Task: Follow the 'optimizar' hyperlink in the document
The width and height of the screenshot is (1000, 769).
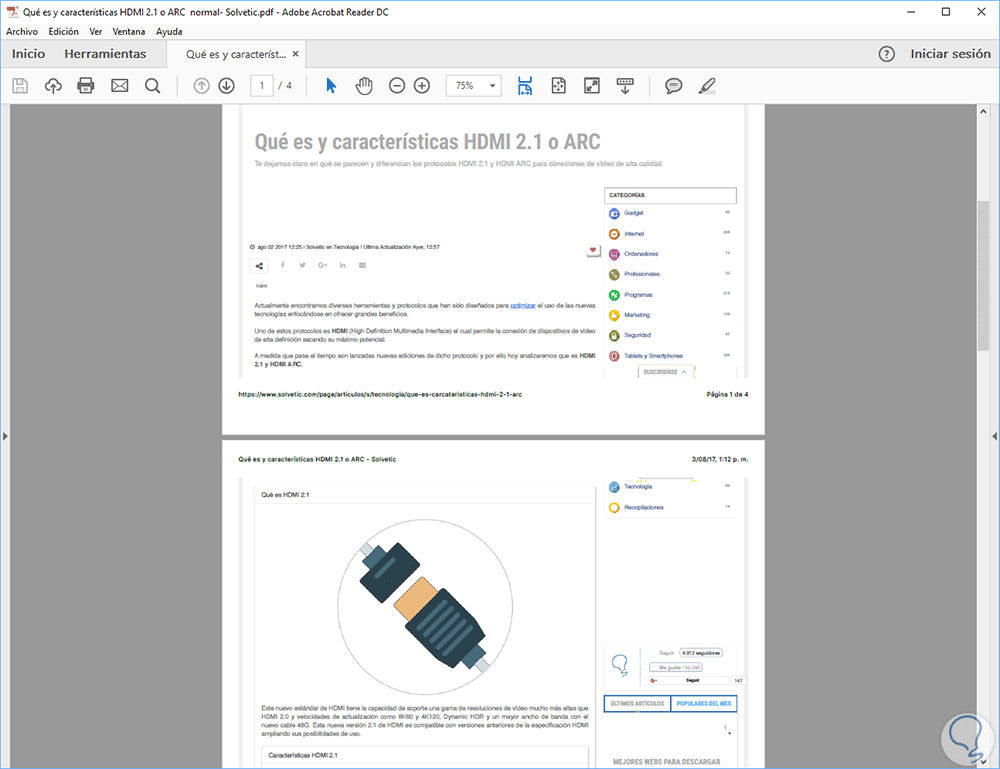Action: coord(523,304)
